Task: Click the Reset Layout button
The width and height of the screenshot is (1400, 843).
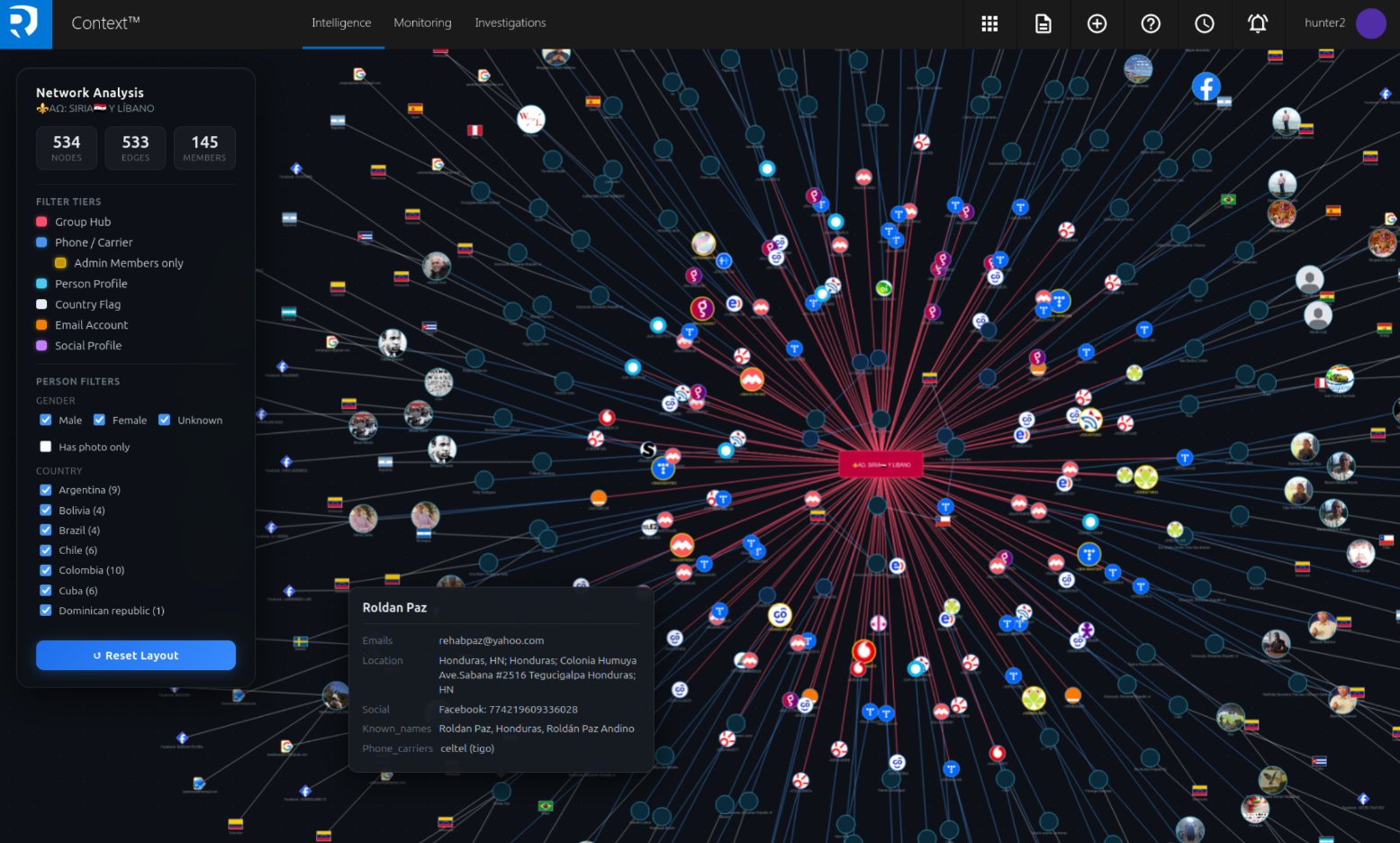Action: pos(136,656)
